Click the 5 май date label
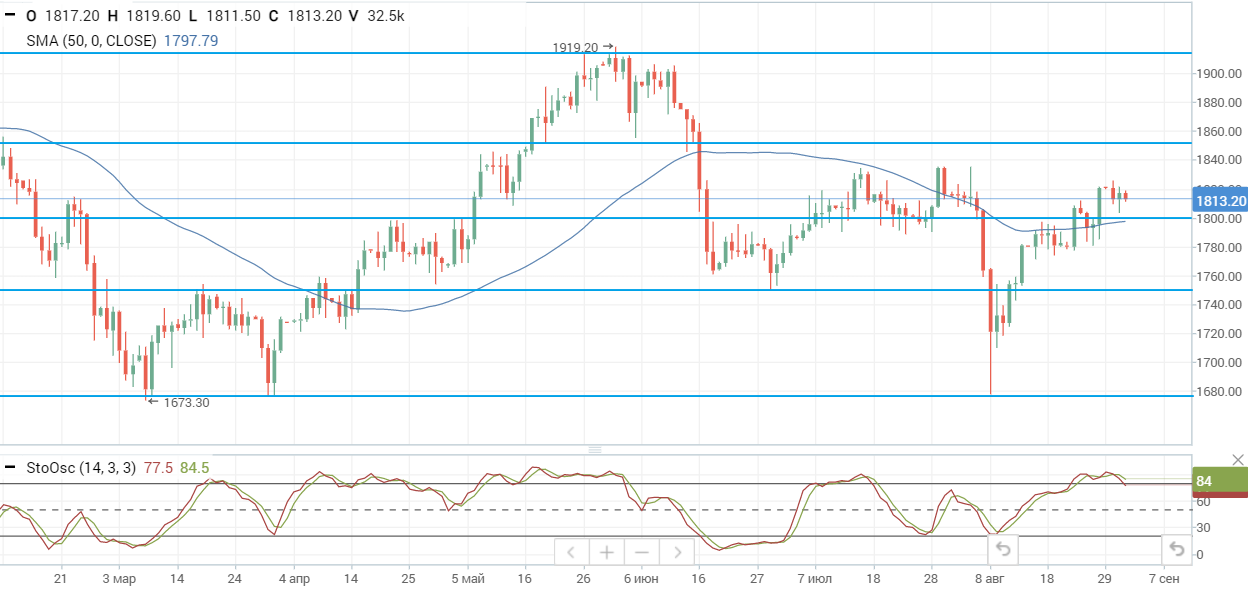1248x590 pixels. pyautogui.click(x=468, y=579)
